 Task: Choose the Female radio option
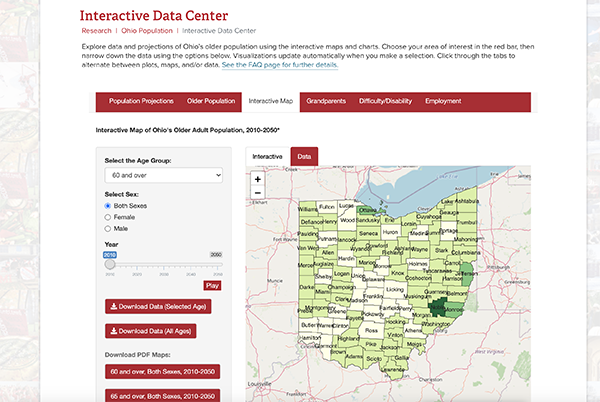(x=109, y=216)
